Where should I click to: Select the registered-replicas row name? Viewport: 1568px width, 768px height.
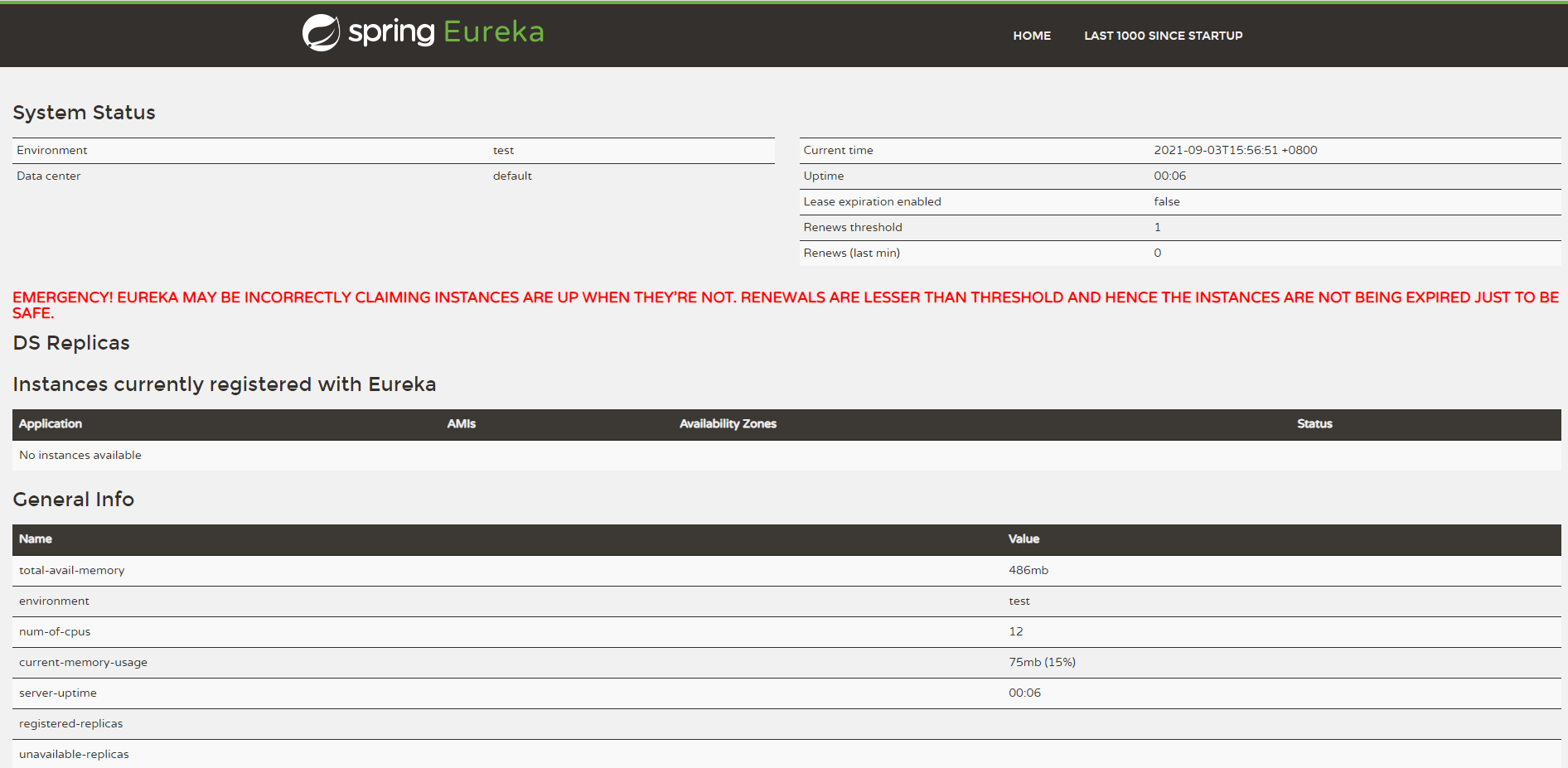70,723
